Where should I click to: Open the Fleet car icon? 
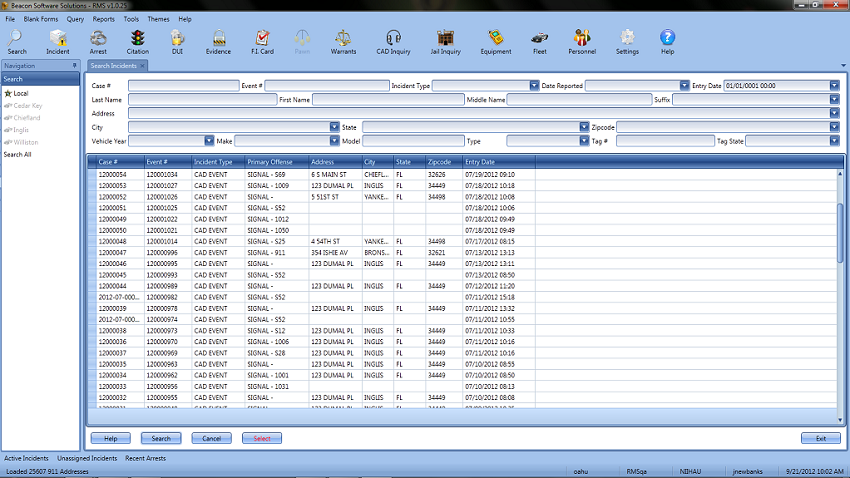pos(539,40)
